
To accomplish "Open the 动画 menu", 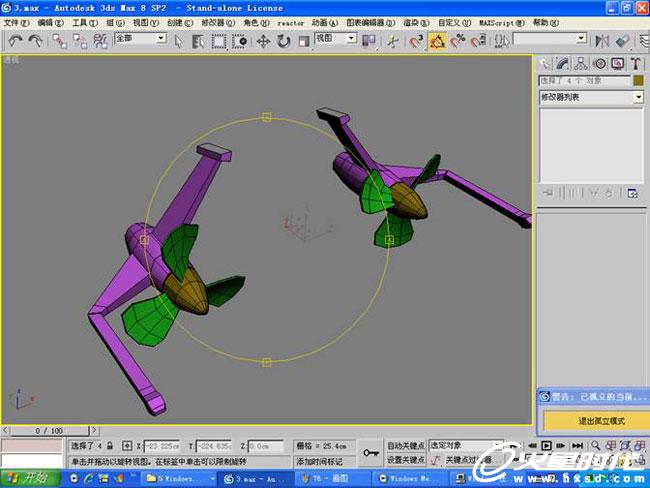I will [325, 22].
